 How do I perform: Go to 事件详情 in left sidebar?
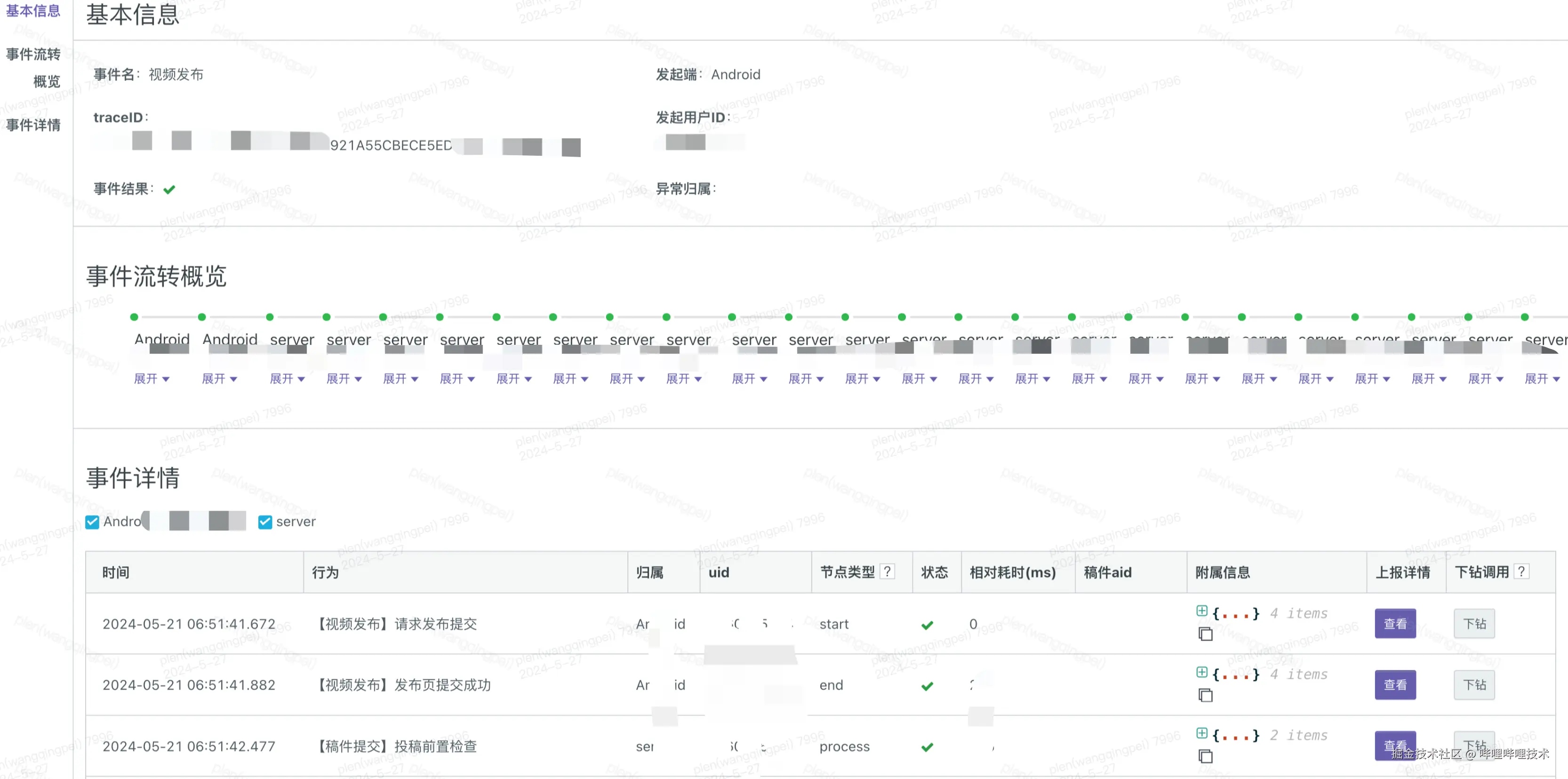tap(33, 125)
